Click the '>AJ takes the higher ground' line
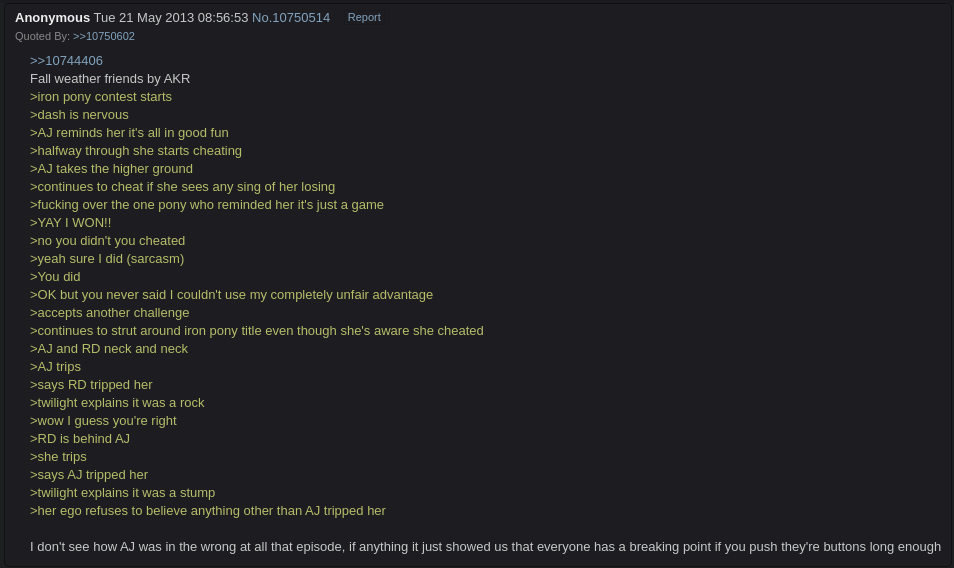 pyautogui.click(x=111, y=169)
